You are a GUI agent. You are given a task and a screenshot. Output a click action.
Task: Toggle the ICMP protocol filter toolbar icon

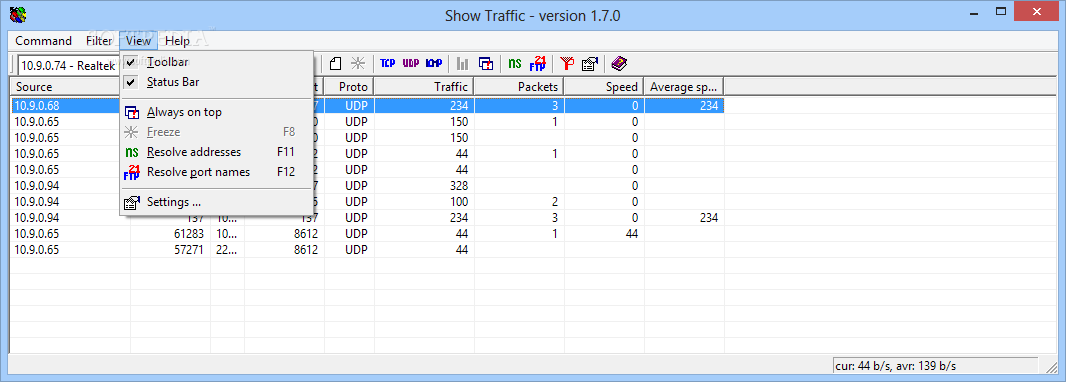pyautogui.click(x=434, y=64)
